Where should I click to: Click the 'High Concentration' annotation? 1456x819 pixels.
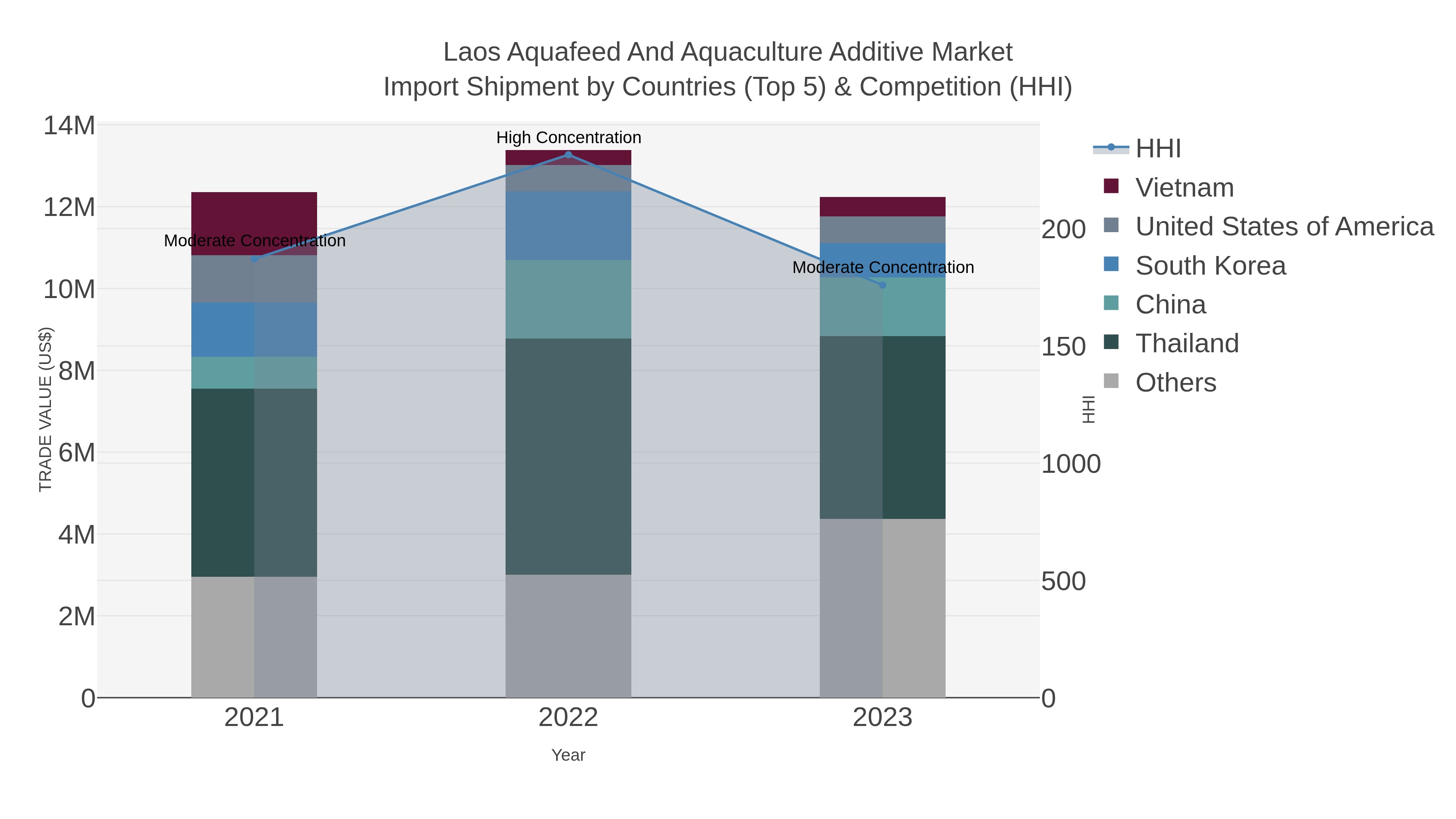coord(569,138)
